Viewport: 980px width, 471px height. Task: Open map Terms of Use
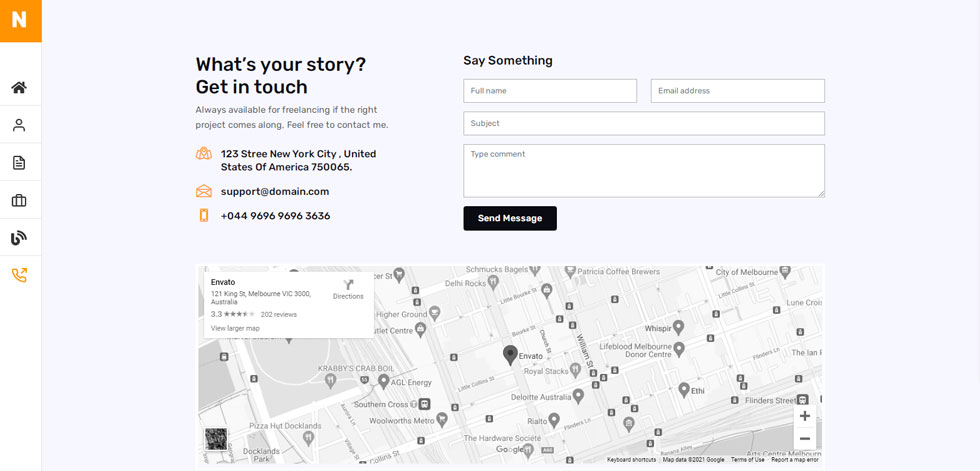point(748,460)
